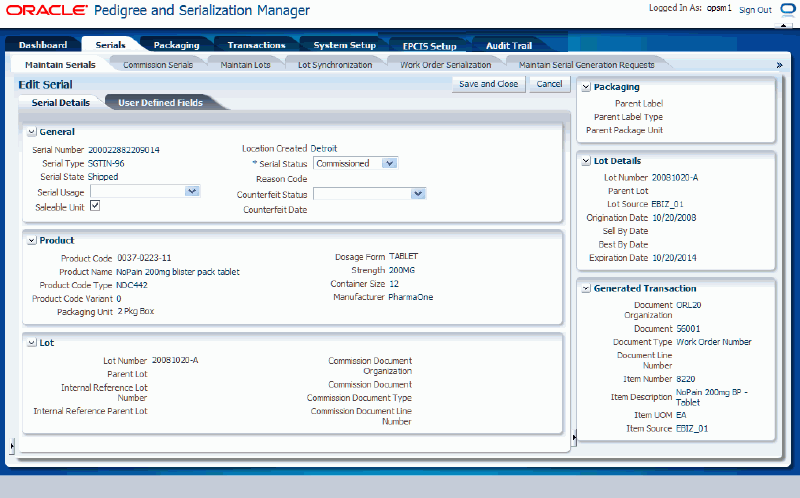
Task: Click the Oracle logo
Action: tap(47, 10)
